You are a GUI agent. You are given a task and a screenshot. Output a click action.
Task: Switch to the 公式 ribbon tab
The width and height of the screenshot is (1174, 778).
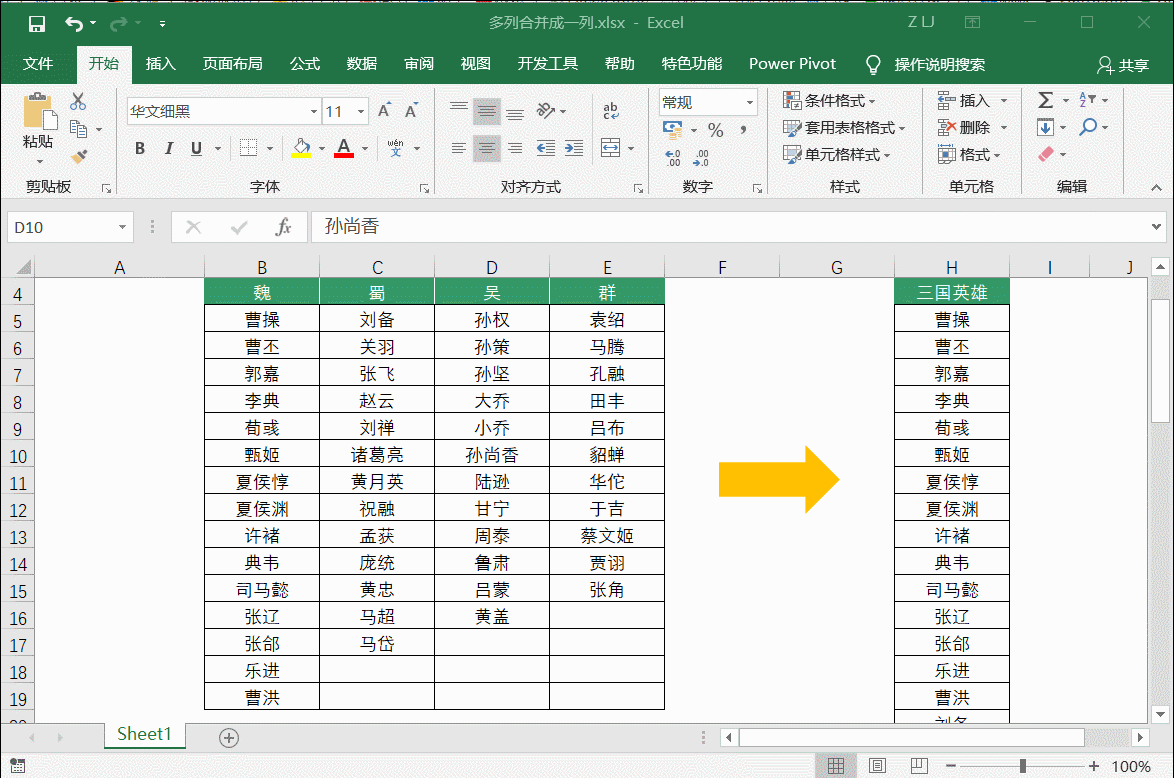305,64
